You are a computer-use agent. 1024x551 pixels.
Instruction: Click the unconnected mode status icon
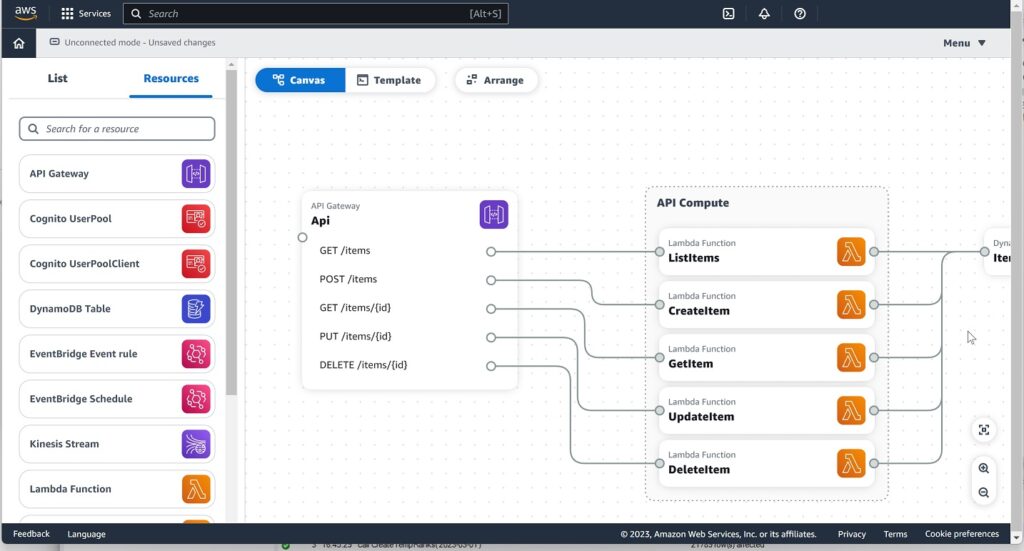[55, 42]
